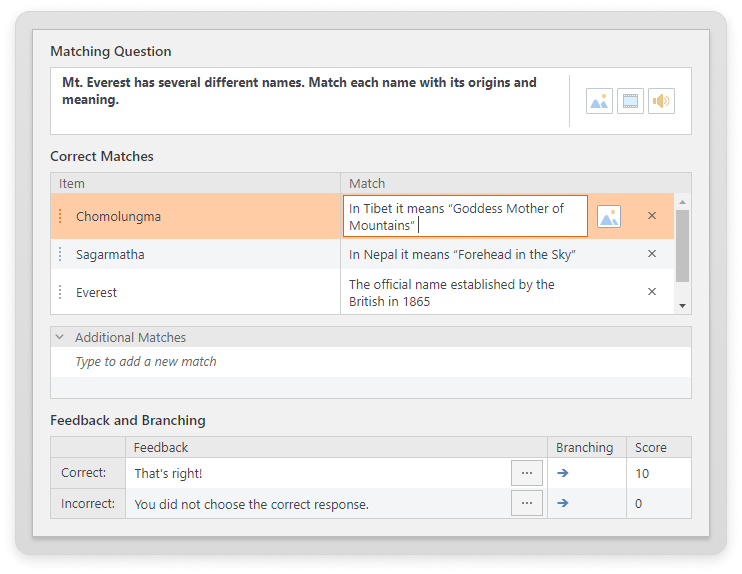Image resolution: width=742 pixels, height=574 pixels.
Task: Click the add audio speaker icon
Action: [x=661, y=101]
